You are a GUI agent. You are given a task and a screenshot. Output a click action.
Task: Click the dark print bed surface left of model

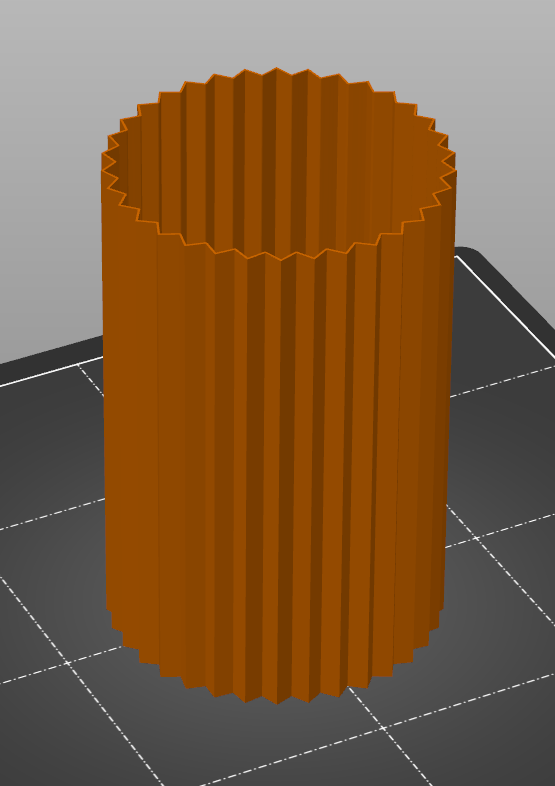point(50,451)
